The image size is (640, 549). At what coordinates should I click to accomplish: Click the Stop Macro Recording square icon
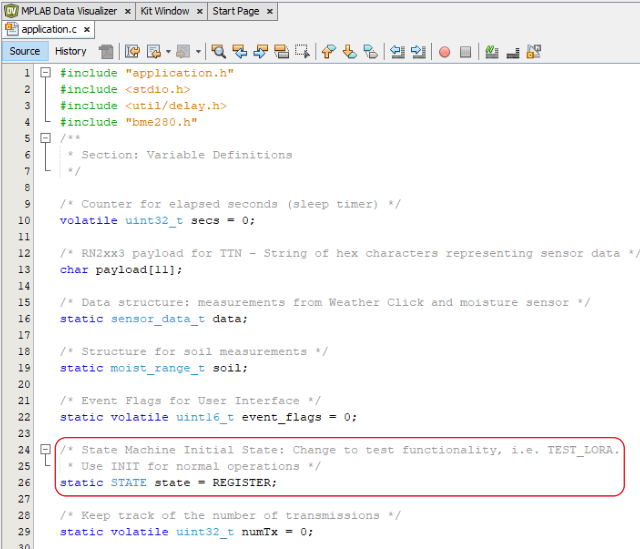(465, 52)
